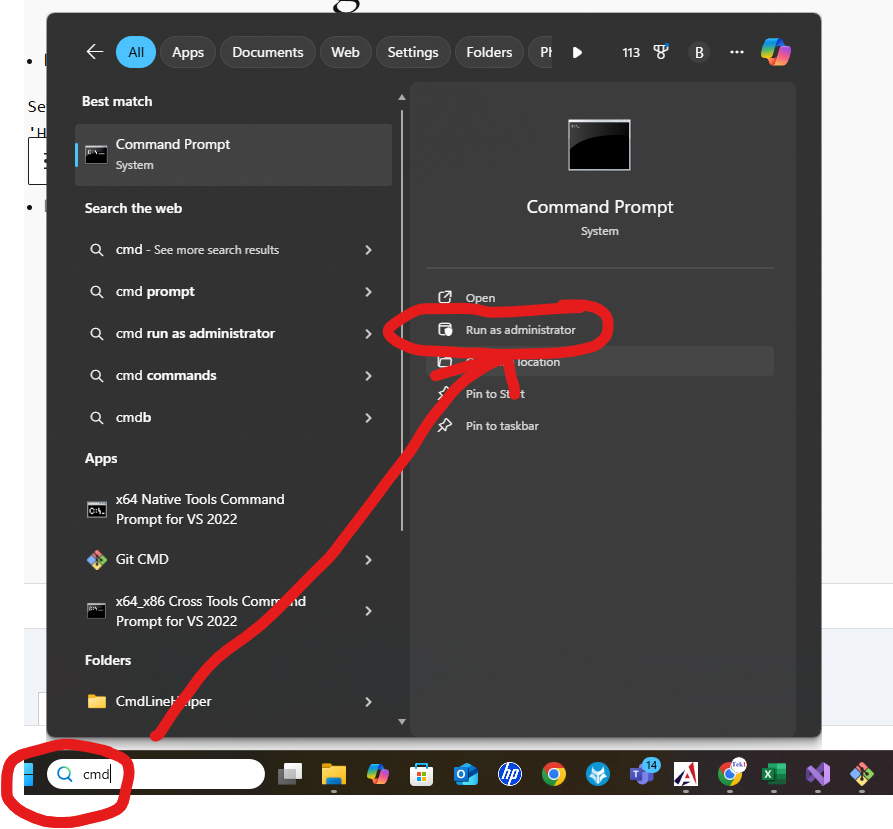
Task: Click Pin to taskbar option
Action: [x=502, y=426]
